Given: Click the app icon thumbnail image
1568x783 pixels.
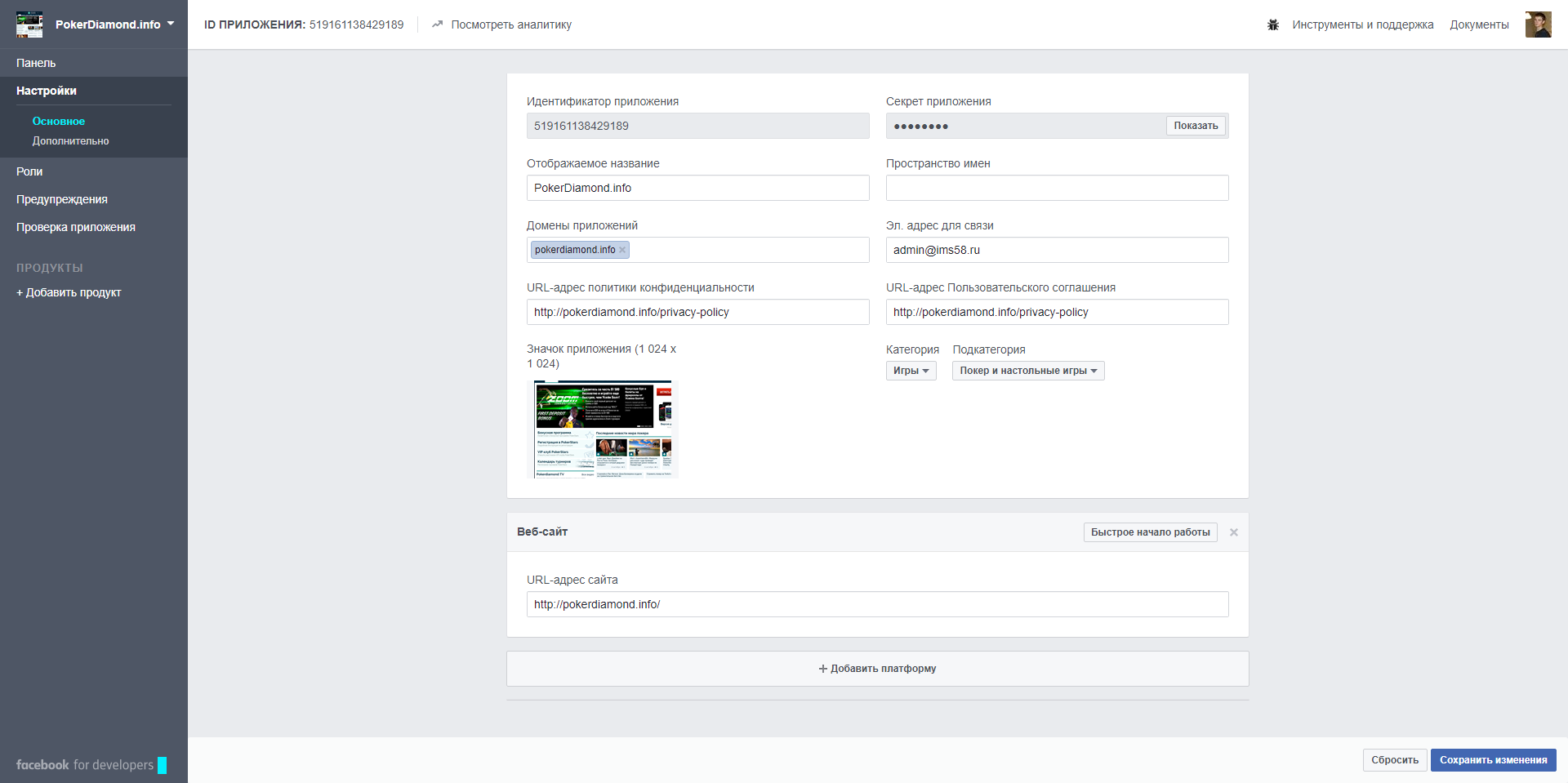Looking at the screenshot, I should click(603, 429).
